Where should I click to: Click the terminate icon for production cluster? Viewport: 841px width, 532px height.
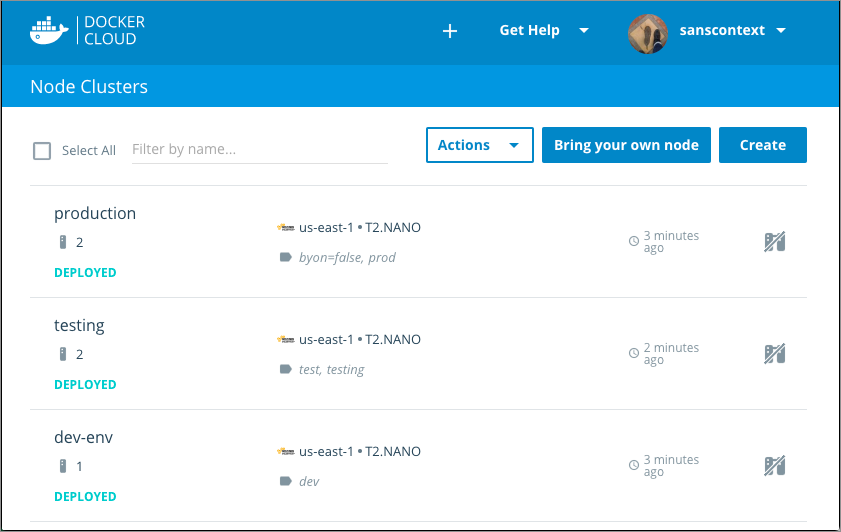tap(775, 242)
